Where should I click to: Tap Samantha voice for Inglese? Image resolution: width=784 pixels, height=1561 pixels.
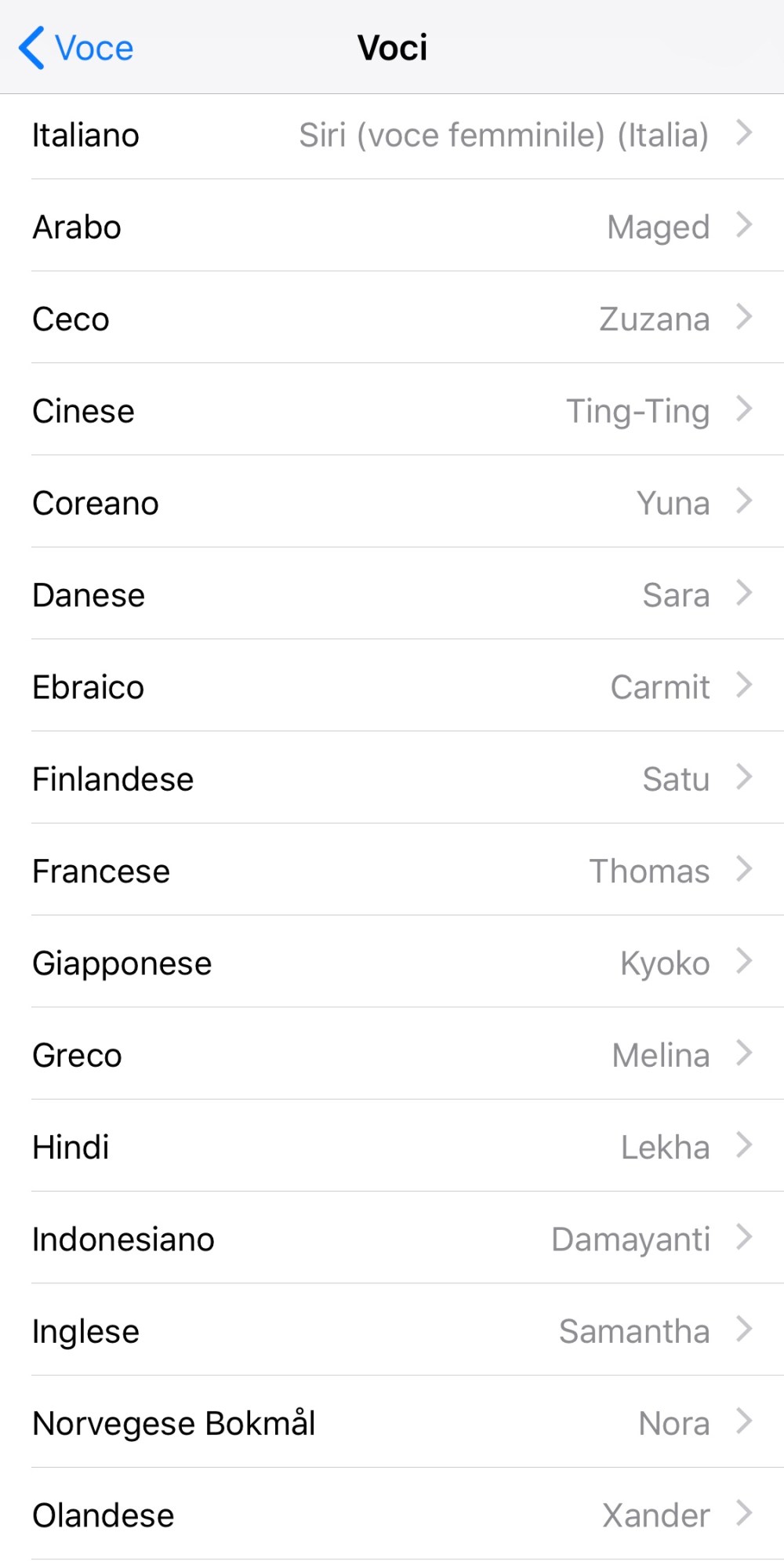pos(633,1331)
